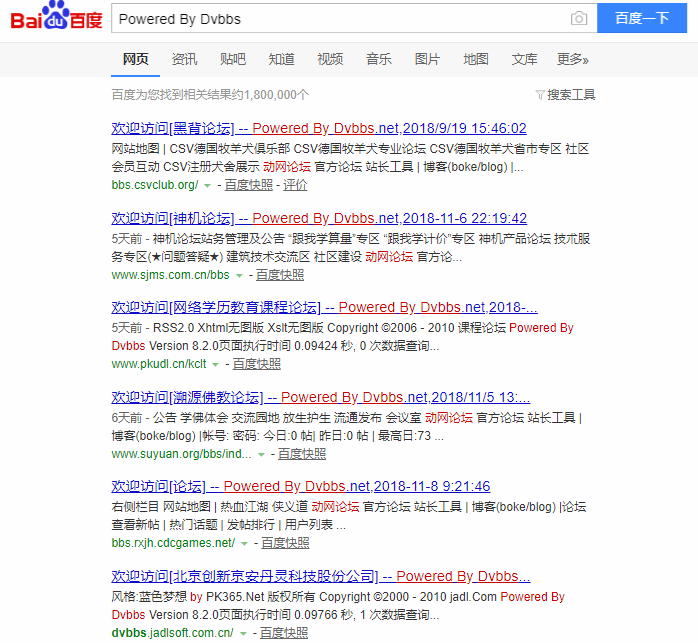Open the 图片 tab
The image size is (698, 643).
427,59
